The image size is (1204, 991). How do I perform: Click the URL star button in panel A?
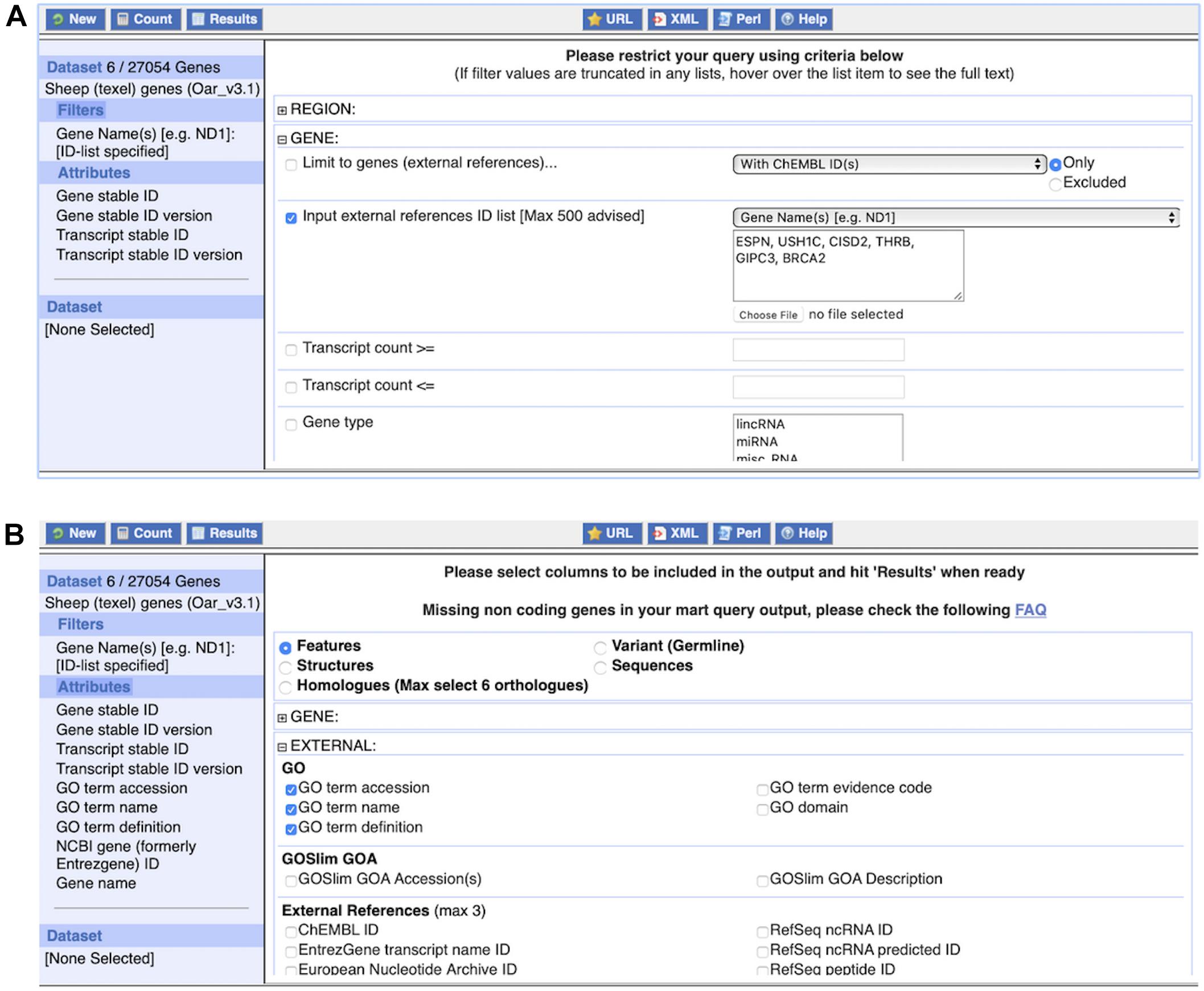612,19
